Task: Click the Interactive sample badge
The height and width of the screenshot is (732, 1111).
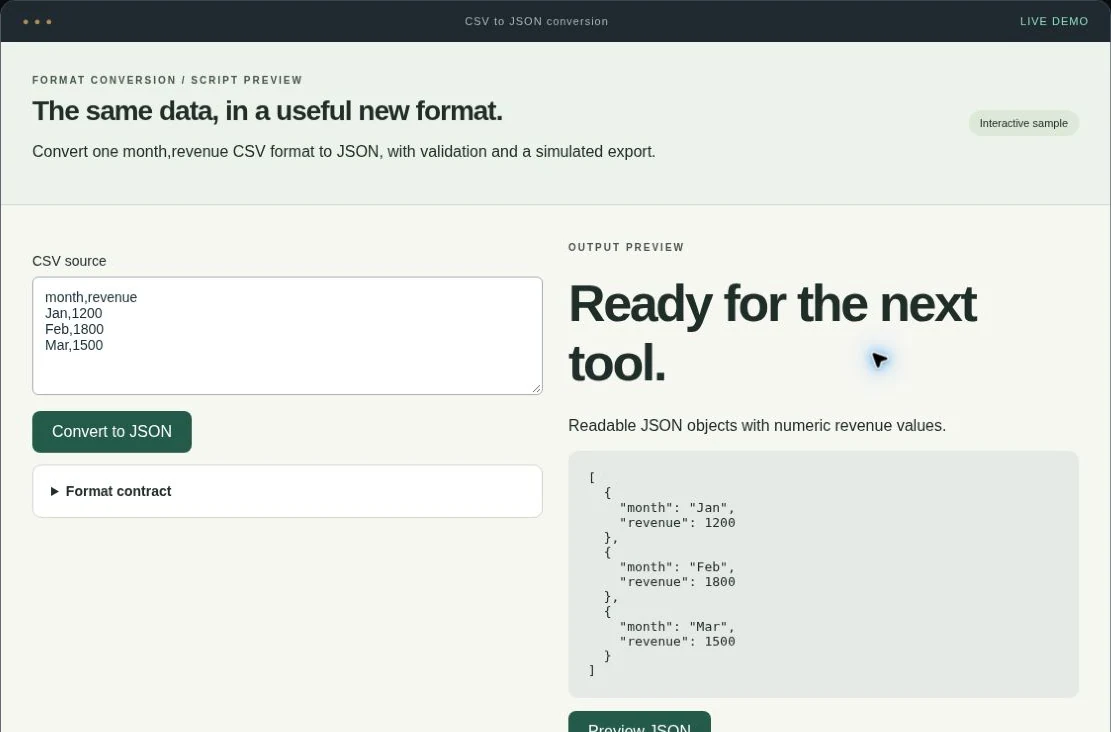Action: pyautogui.click(x=1023, y=123)
